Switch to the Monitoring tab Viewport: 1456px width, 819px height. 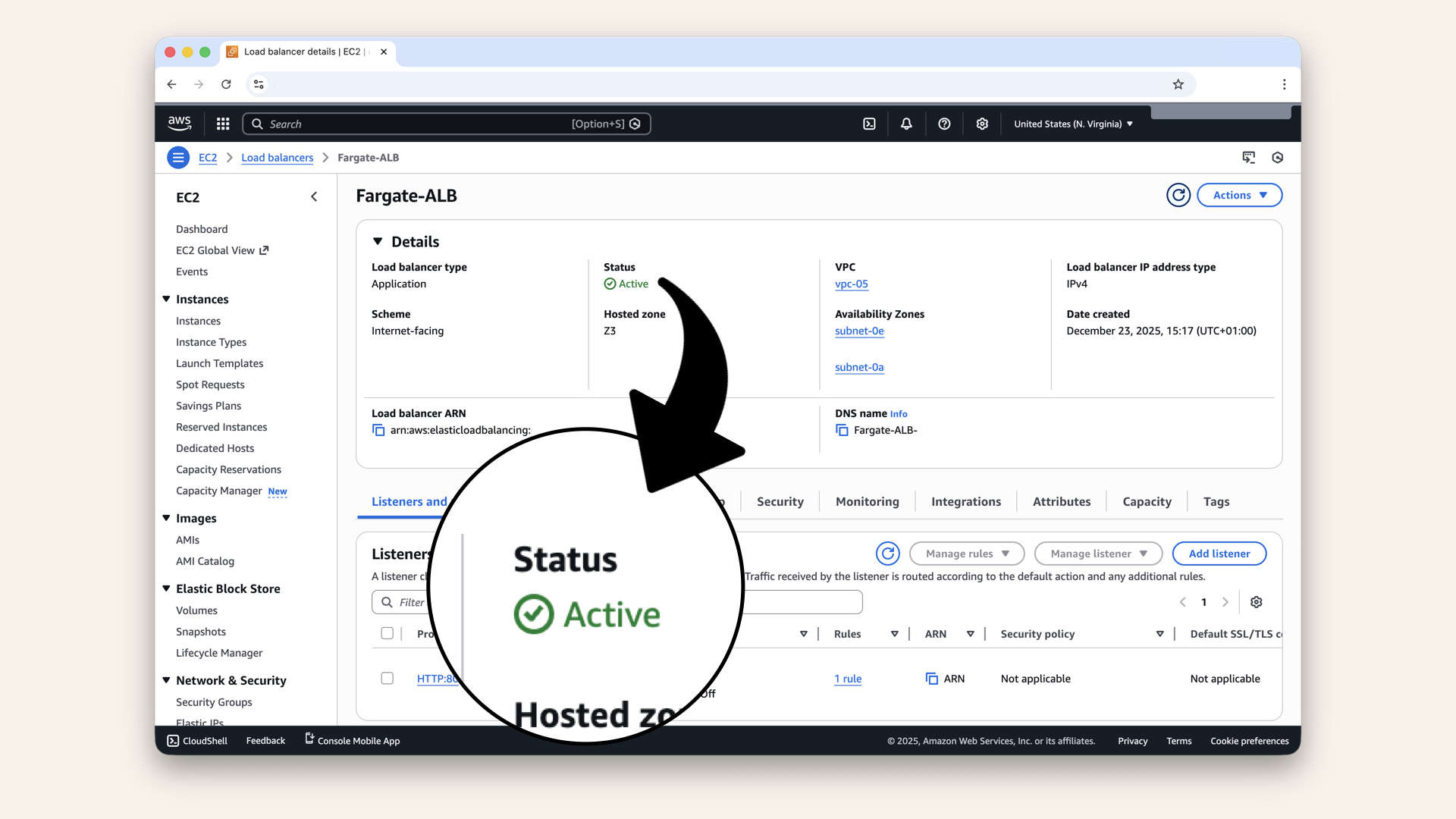click(867, 501)
